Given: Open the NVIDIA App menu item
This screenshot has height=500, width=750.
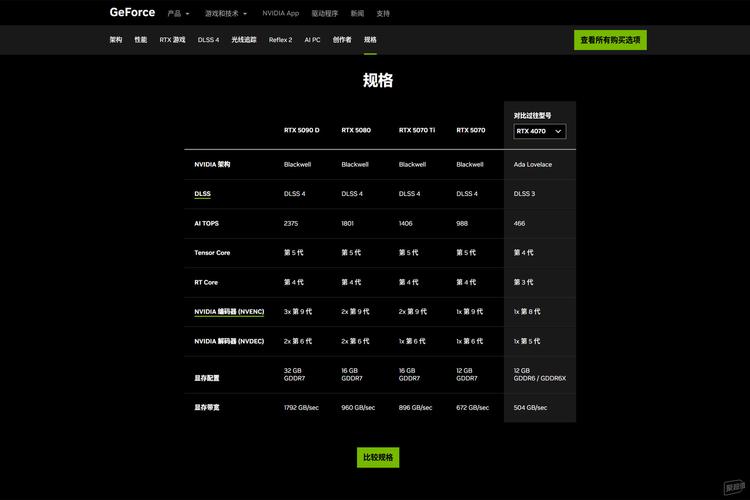Looking at the screenshot, I should coord(280,14).
